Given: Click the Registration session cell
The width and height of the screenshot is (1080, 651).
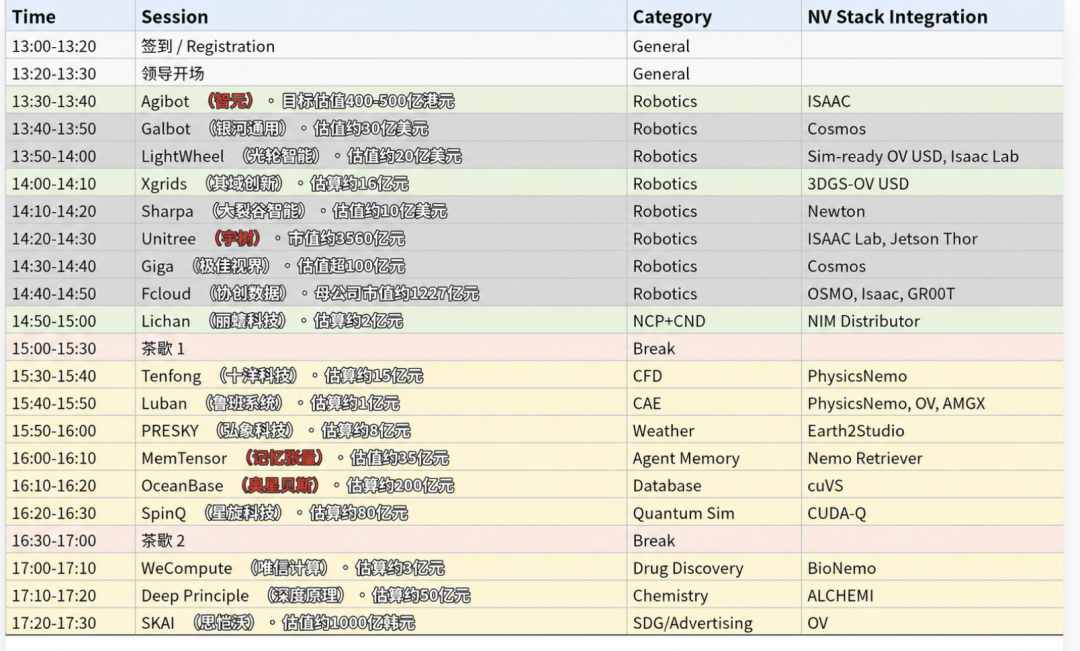Looking at the screenshot, I should (x=381, y=45).
